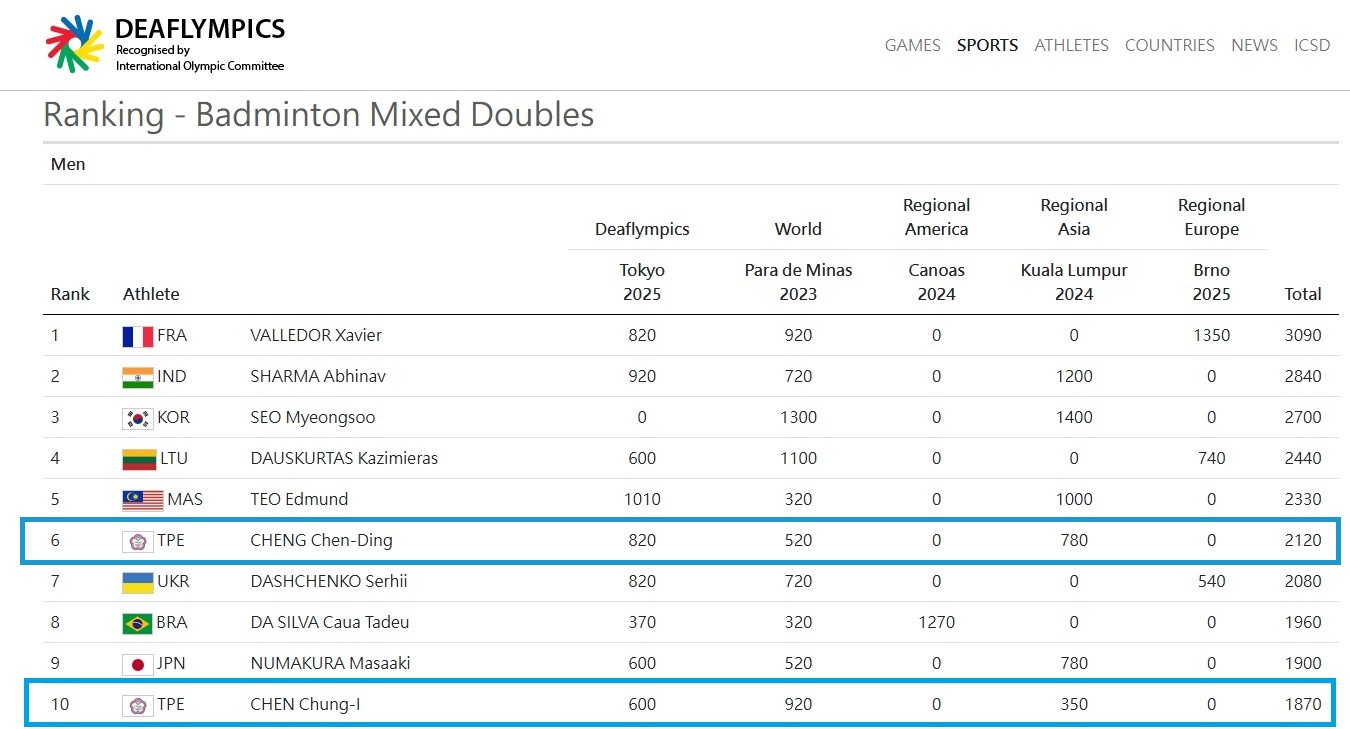1350x729 pixels.
Task: Click the Brazil flag icon
Action: 137,623
